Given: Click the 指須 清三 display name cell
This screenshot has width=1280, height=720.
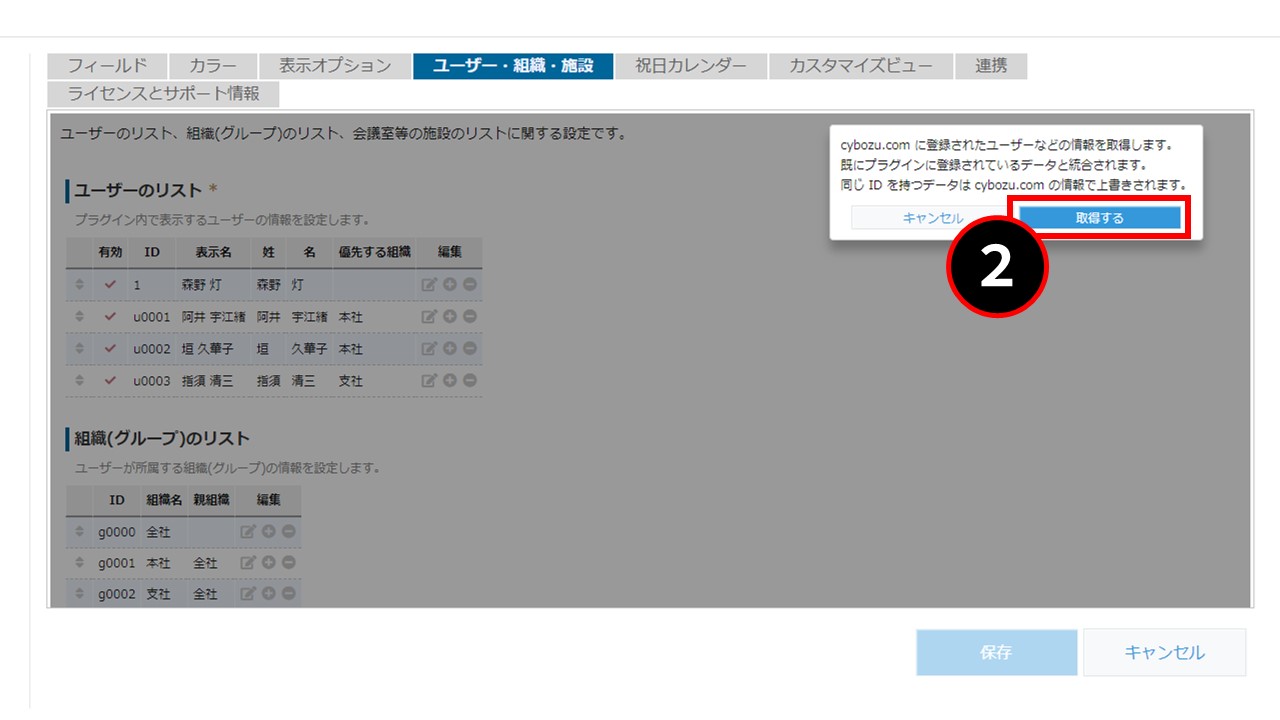Looking at the screenshot, I should click(213, 381).
